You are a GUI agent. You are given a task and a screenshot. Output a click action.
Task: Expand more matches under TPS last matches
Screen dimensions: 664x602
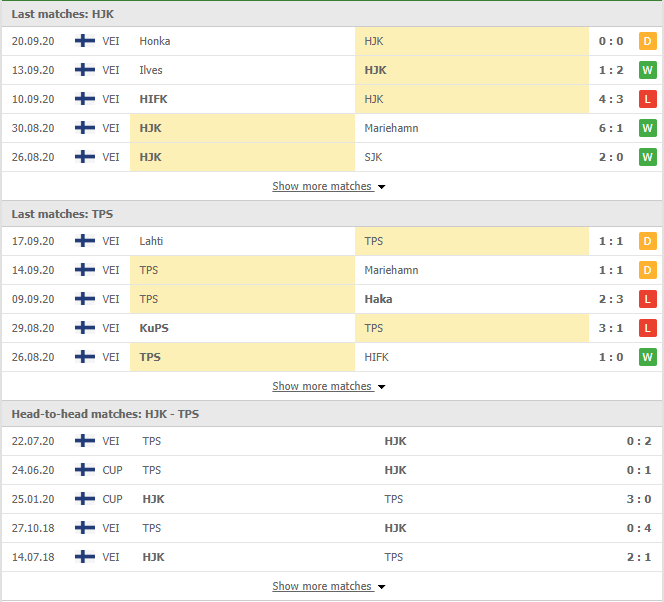[329, 386]
